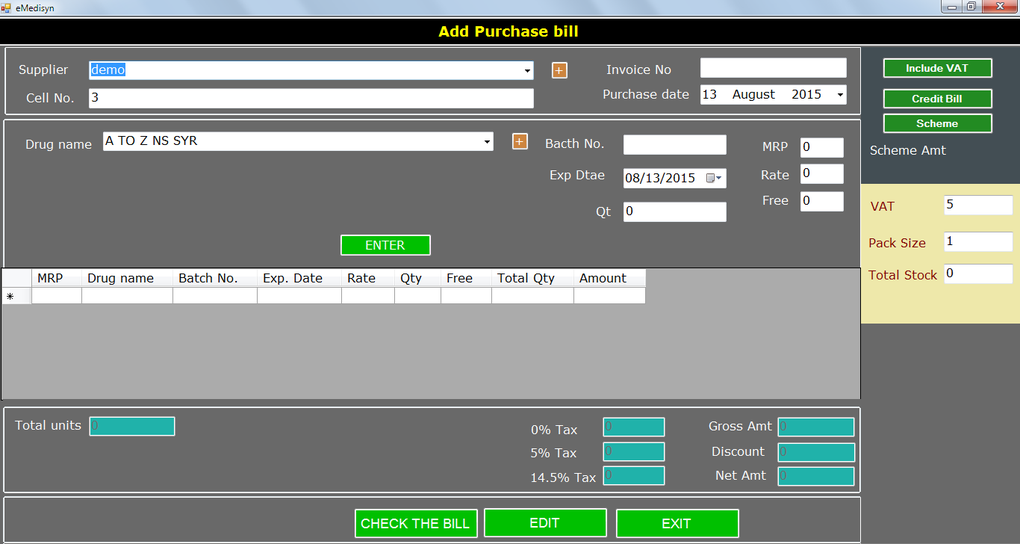Focus the Invoice No input field
The width and height of the screenshot is (1020, 544).
[773, 68]
